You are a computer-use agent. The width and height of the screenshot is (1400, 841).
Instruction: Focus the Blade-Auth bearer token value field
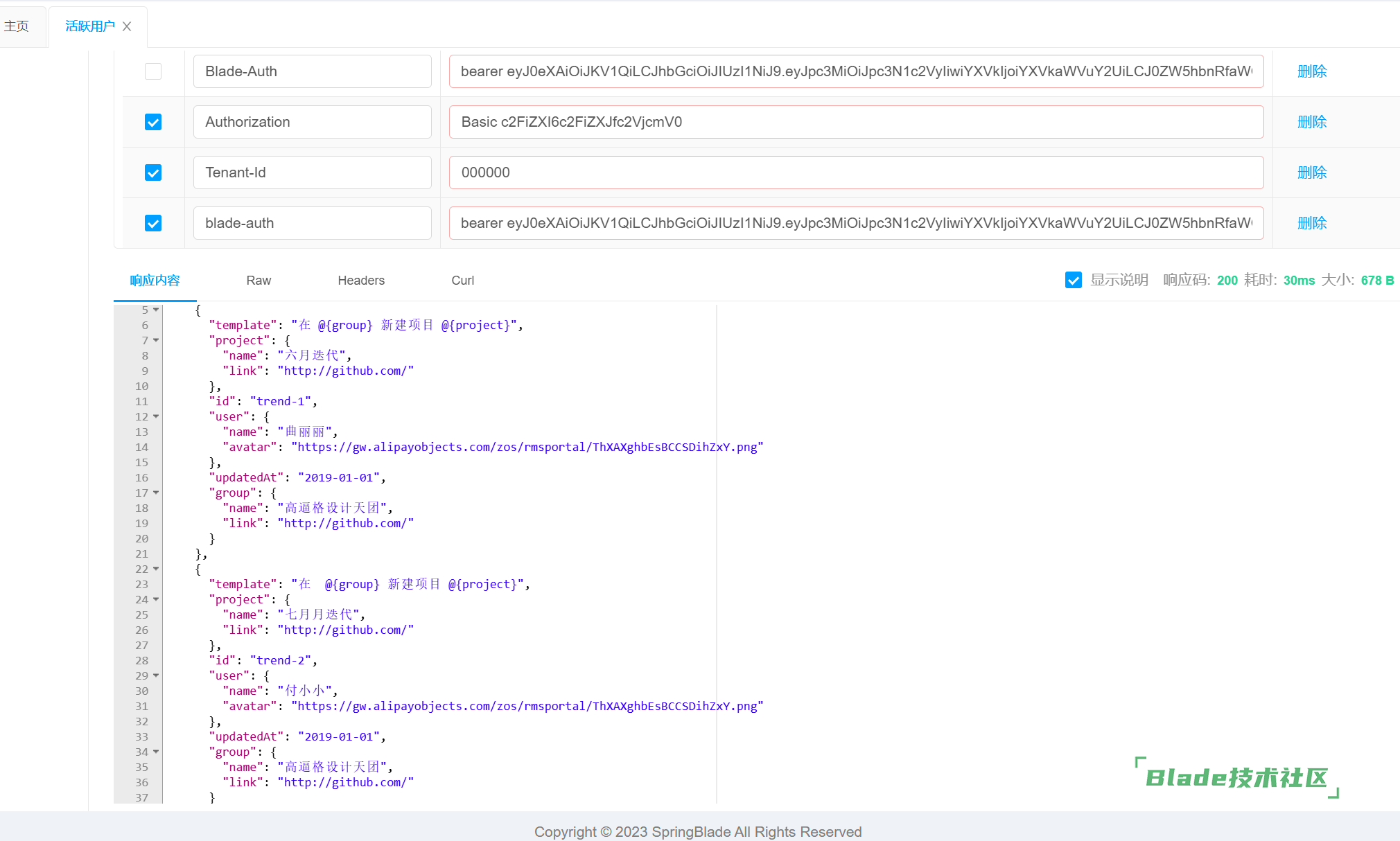tap(857, 71)
